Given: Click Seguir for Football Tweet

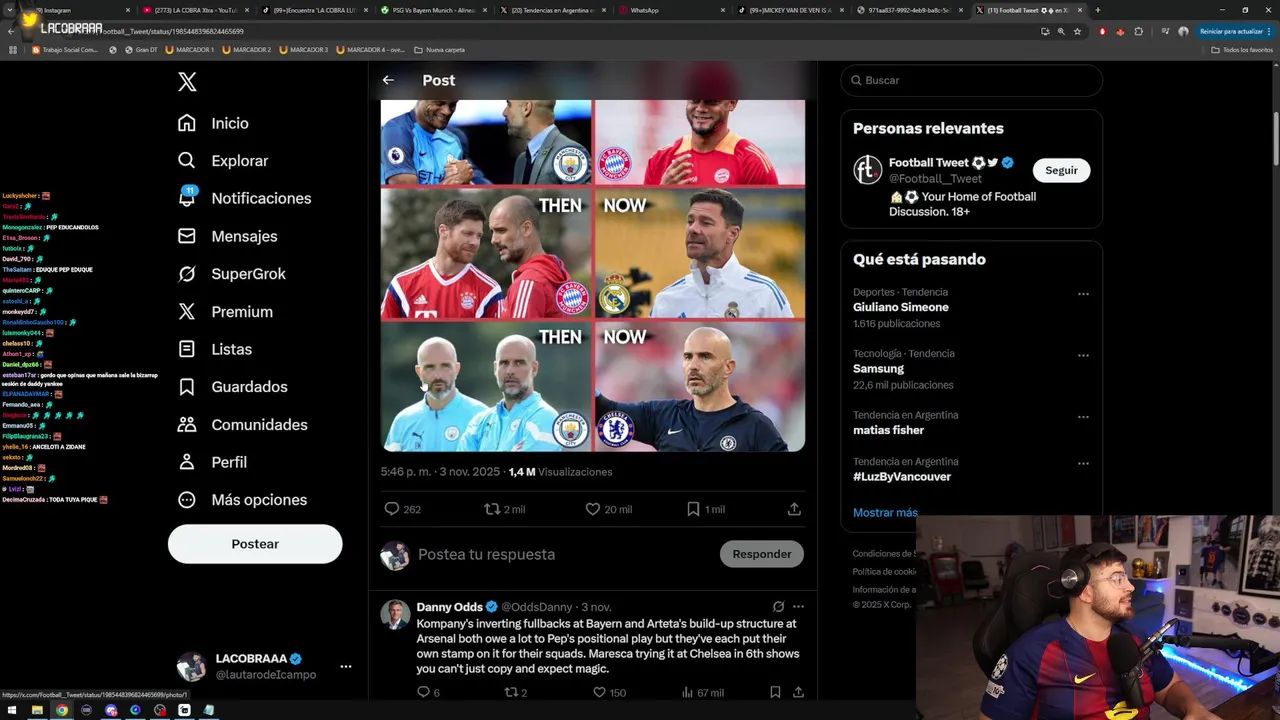Looking at the screenshot, I should (x=1061, y=170).
